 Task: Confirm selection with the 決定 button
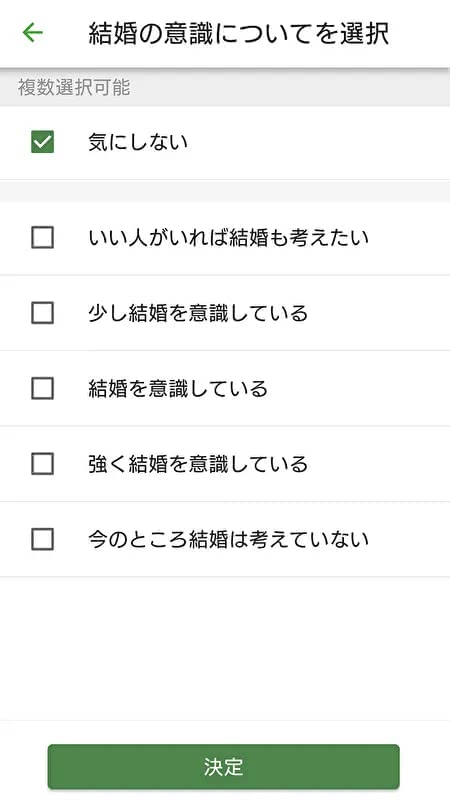coord(223,767)
